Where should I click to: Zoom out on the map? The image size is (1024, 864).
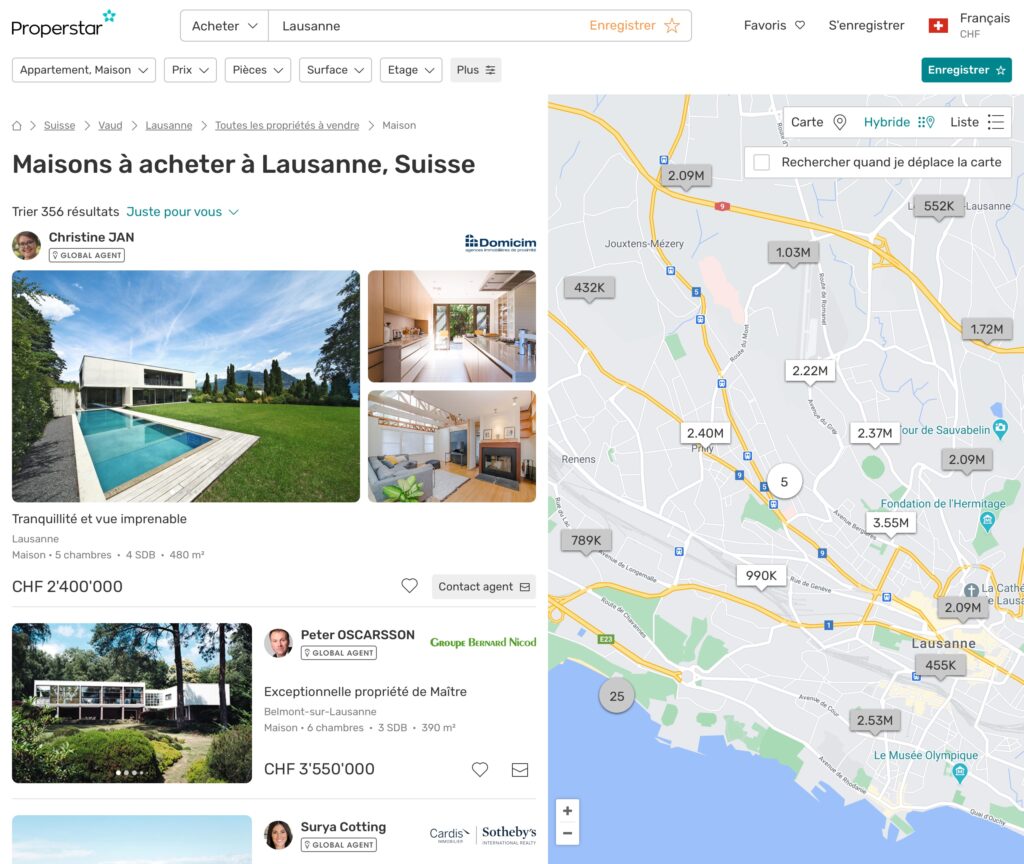pos(568,833)
